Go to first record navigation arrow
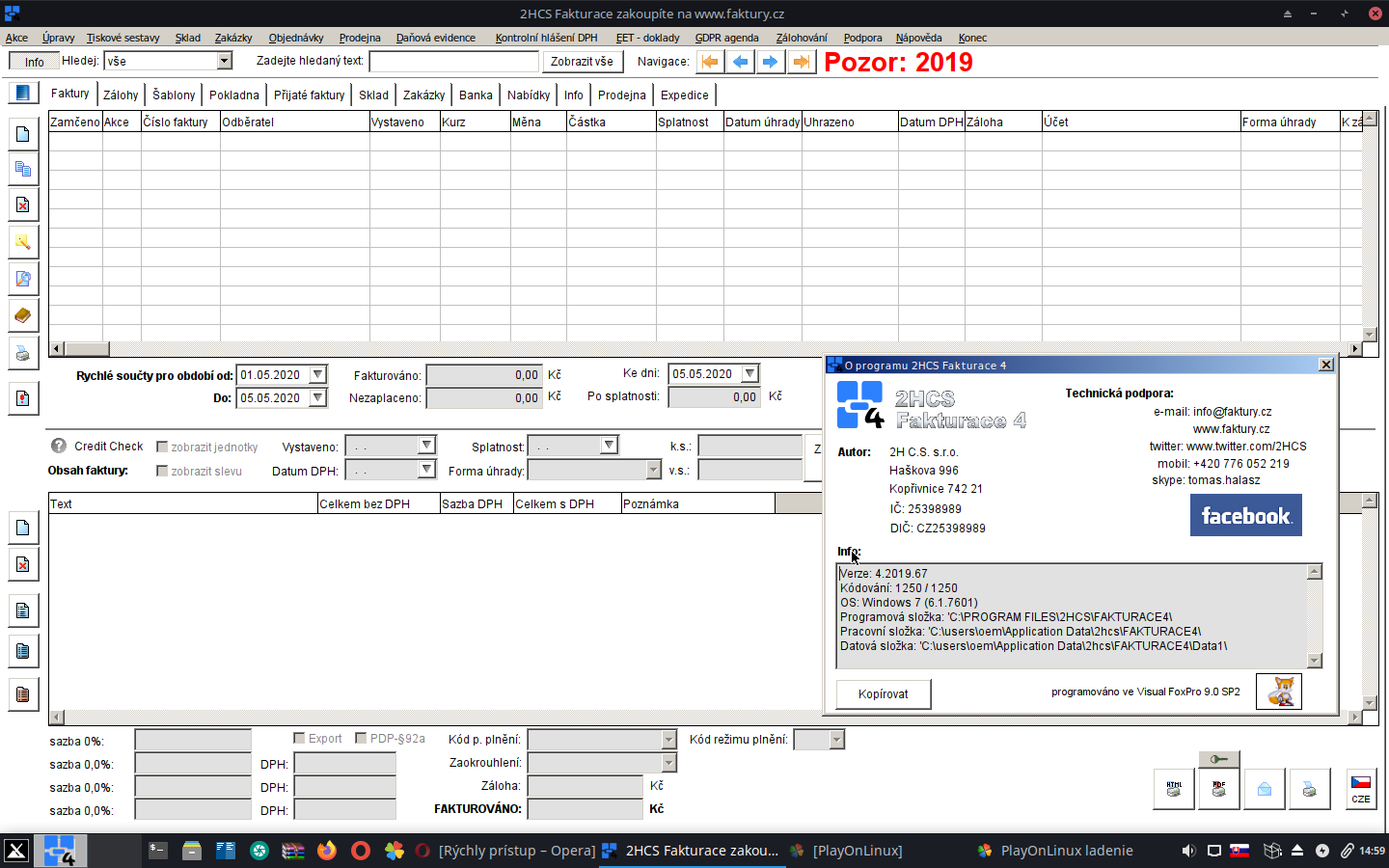The height and width of the screenshot is (868, 1389). pyautogui.click(x=710, y=62)
